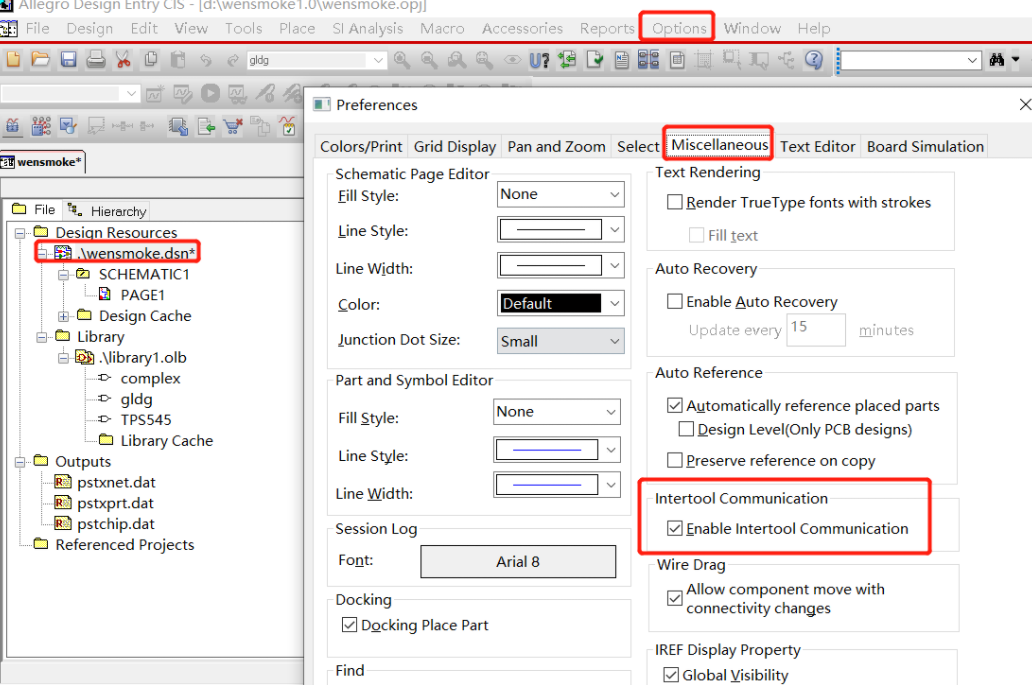Click the Paste clipboard icon

pyautogui.click(x=178, y=60)
